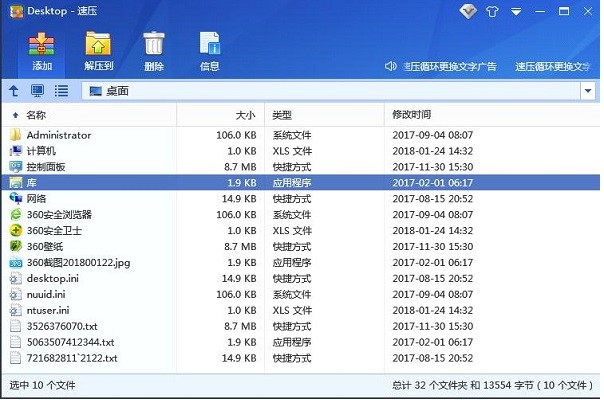Screen dimensions: 604x400
Task: Open skin shirt icon in title bar
Action: (x=492, y=12)
